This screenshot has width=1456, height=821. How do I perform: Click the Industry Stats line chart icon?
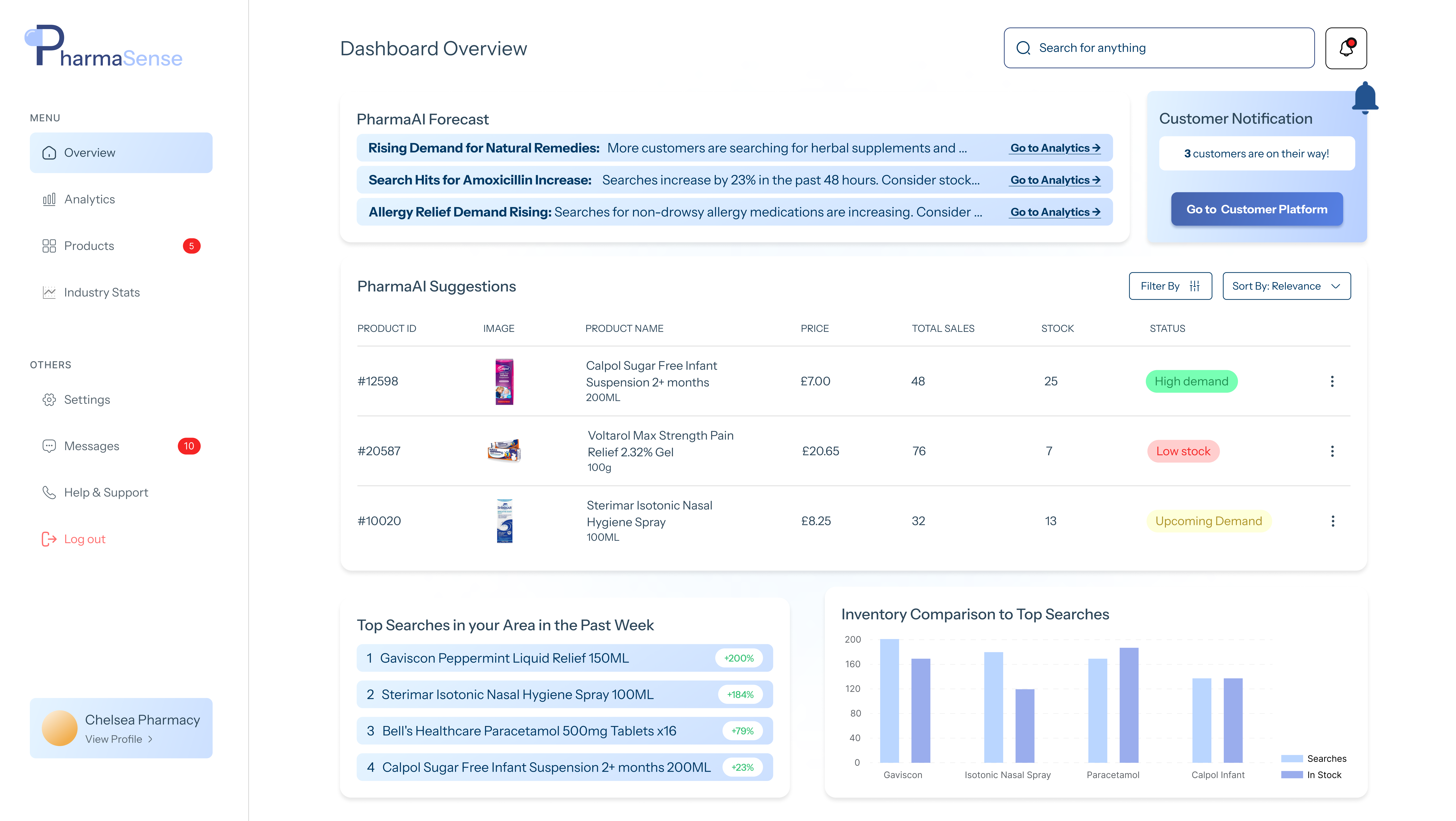click(x=49, y=293)
